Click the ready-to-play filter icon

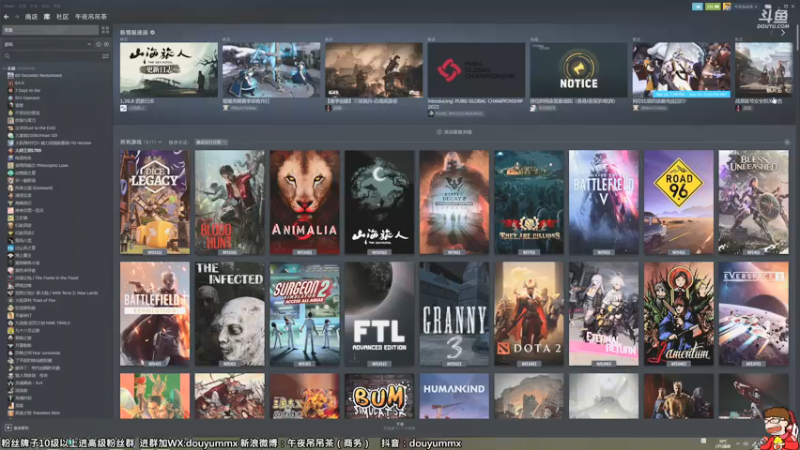point(106,44)
